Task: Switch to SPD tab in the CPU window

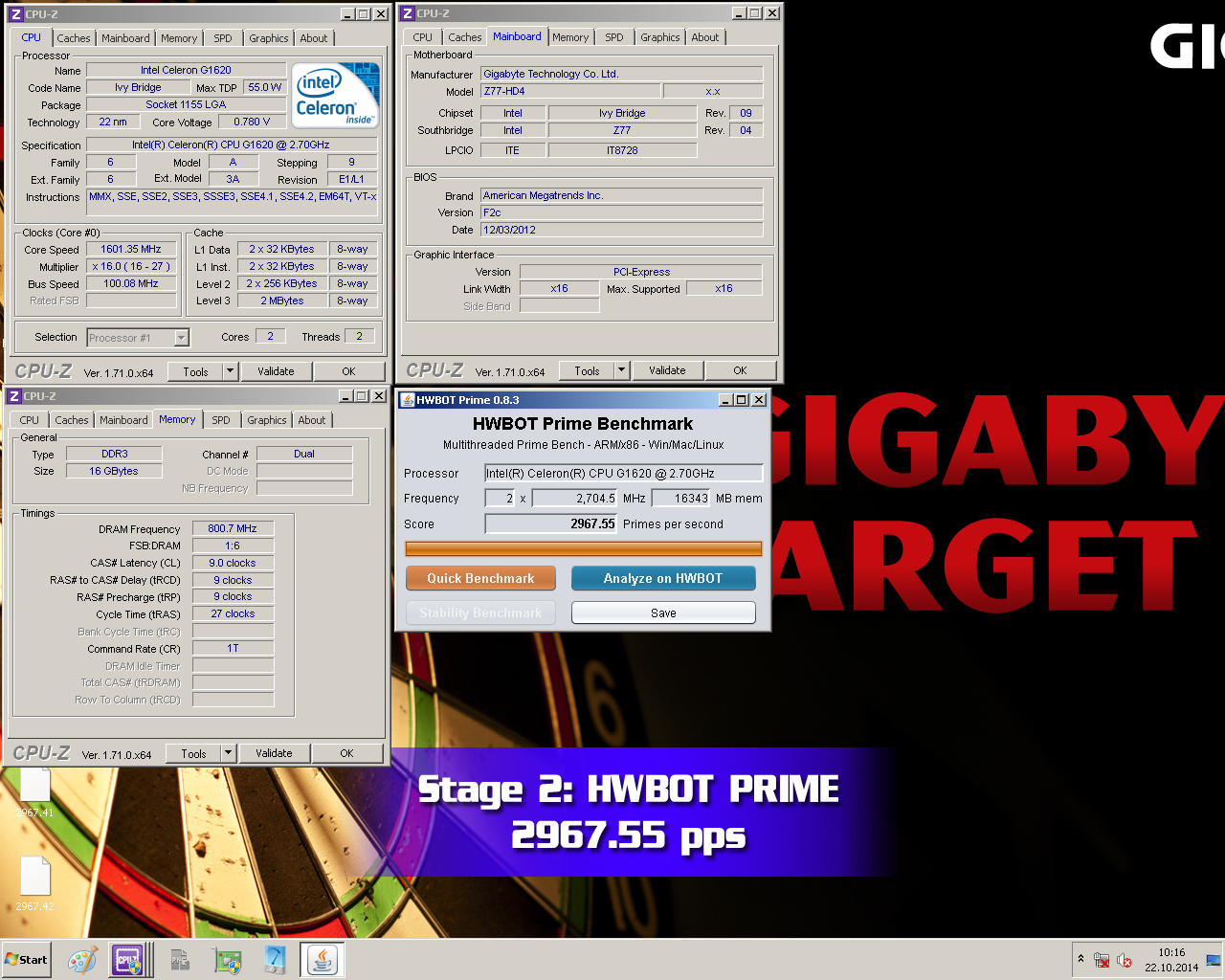Action: tap(223, 38)
